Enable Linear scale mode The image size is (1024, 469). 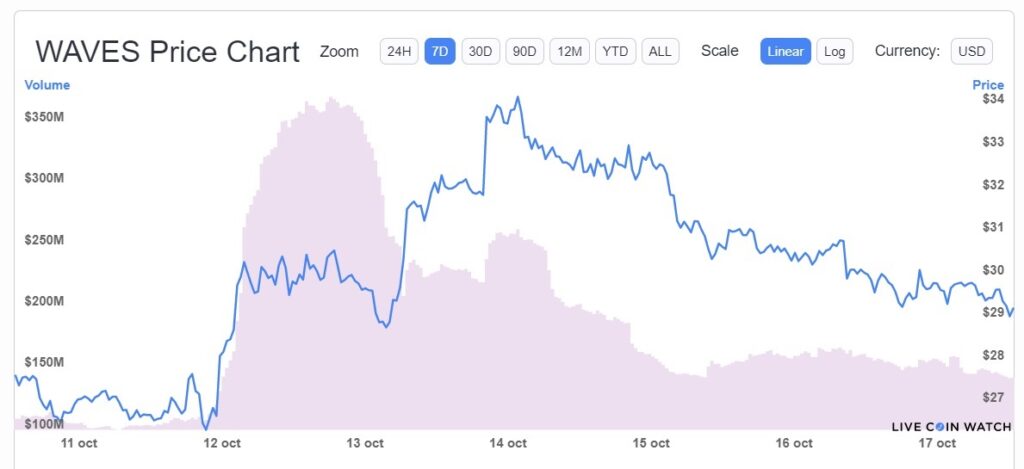[786, 52]
